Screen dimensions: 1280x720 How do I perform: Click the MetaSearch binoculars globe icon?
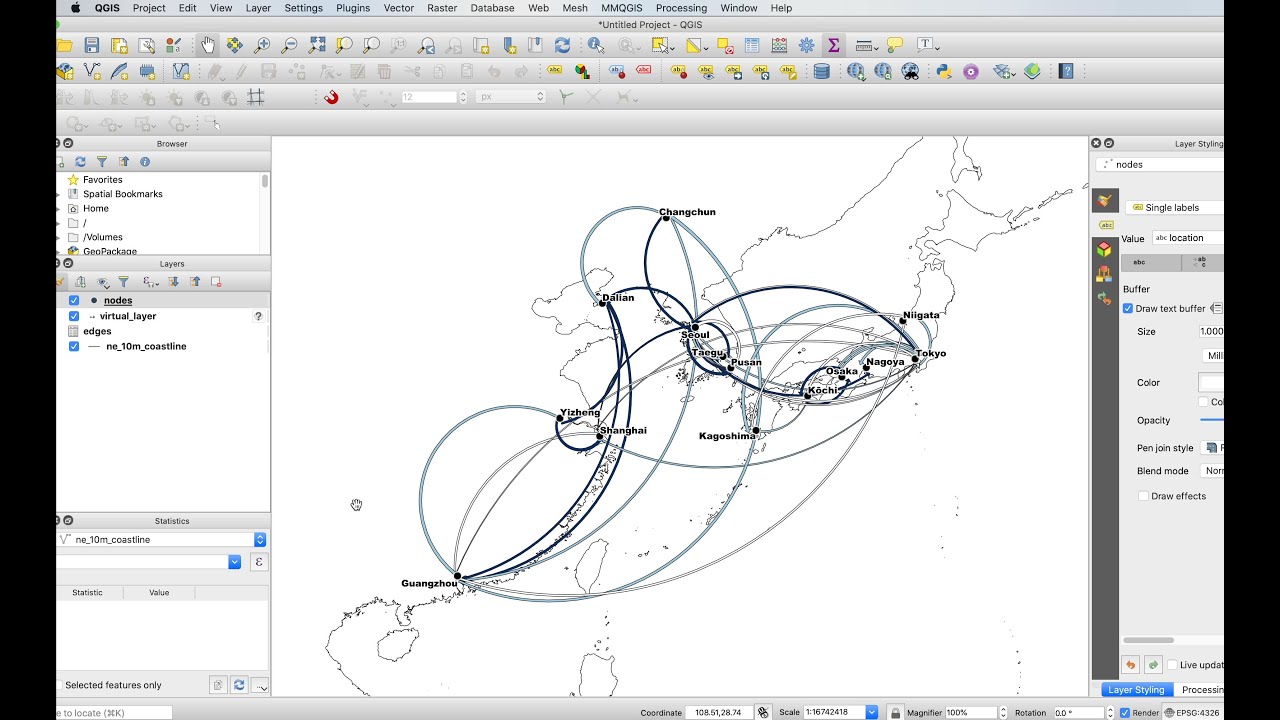click(x=910, y=71)
